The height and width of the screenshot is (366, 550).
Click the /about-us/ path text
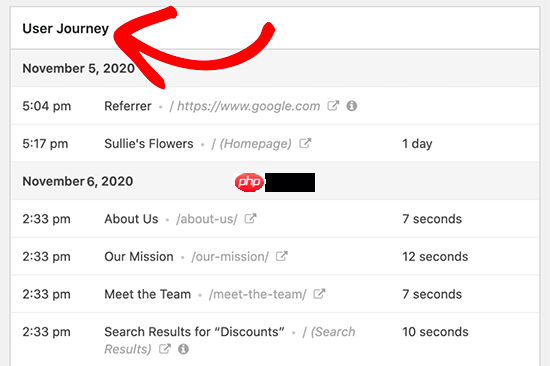[x=207, y=219]
